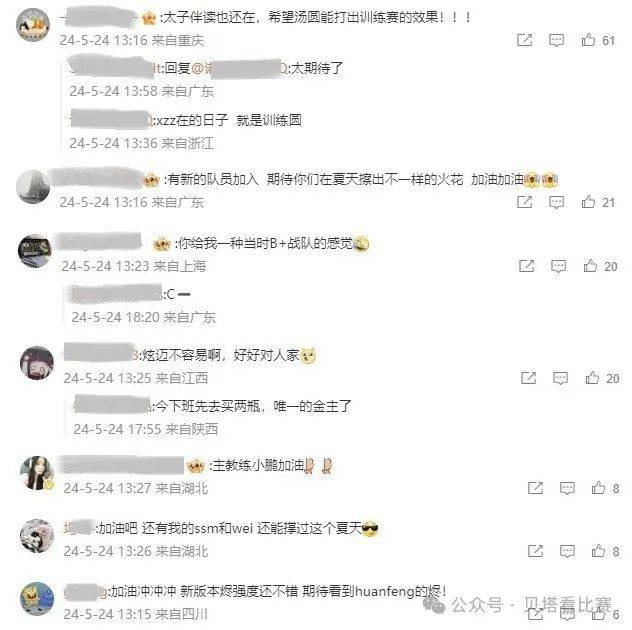Reply to the ssm和wei comment
This screenshot has height=630, width=632.
[567, 551]
